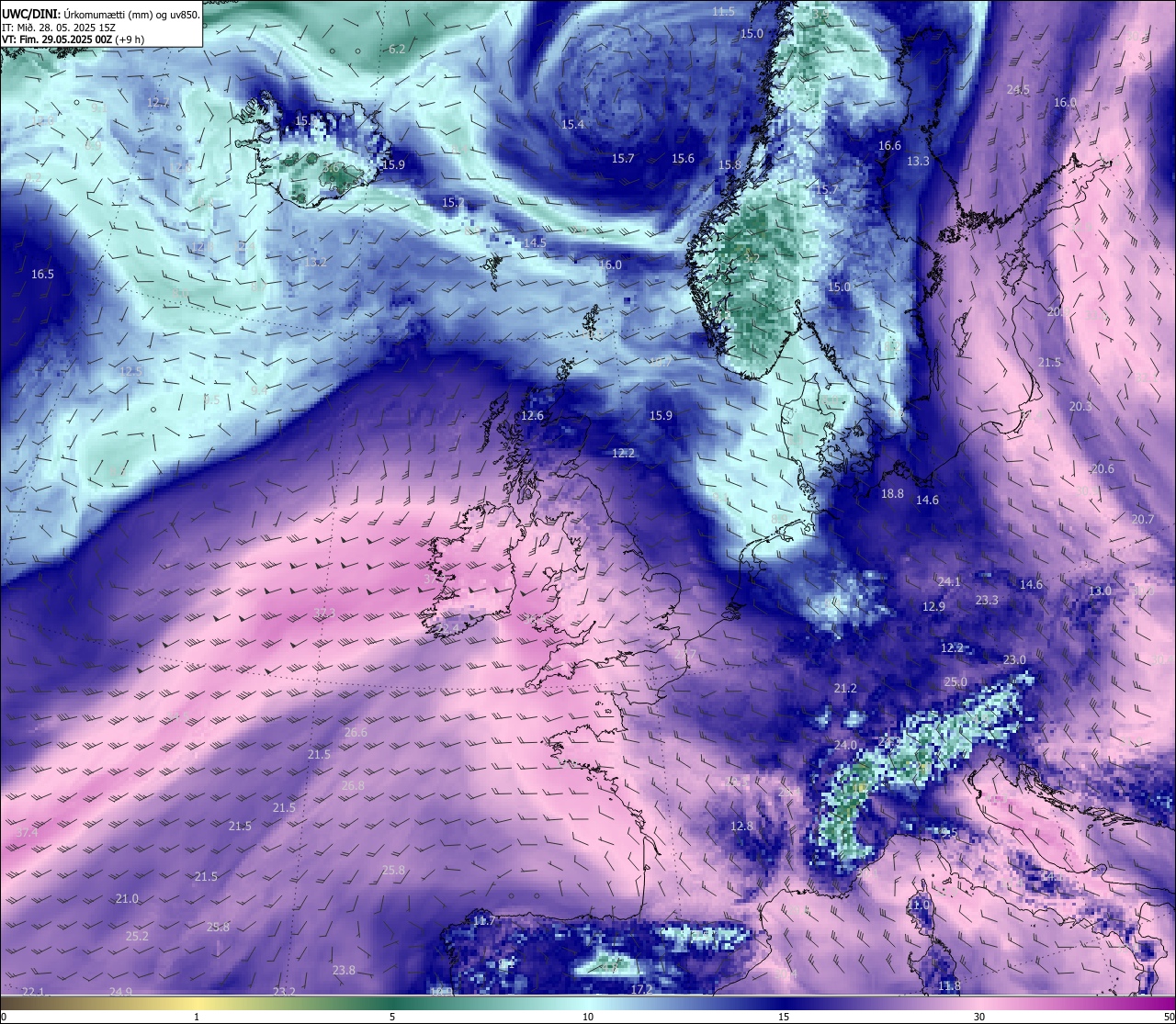
Task: Pick the 12.6 value near Scotland
Action: (x=532, y=415)
